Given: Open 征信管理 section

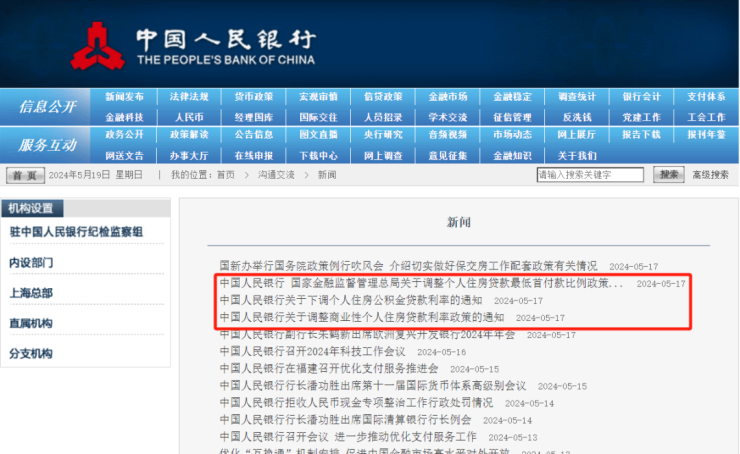Looking at the screenshot, I should pyautogui.click(x=512, y=118).
